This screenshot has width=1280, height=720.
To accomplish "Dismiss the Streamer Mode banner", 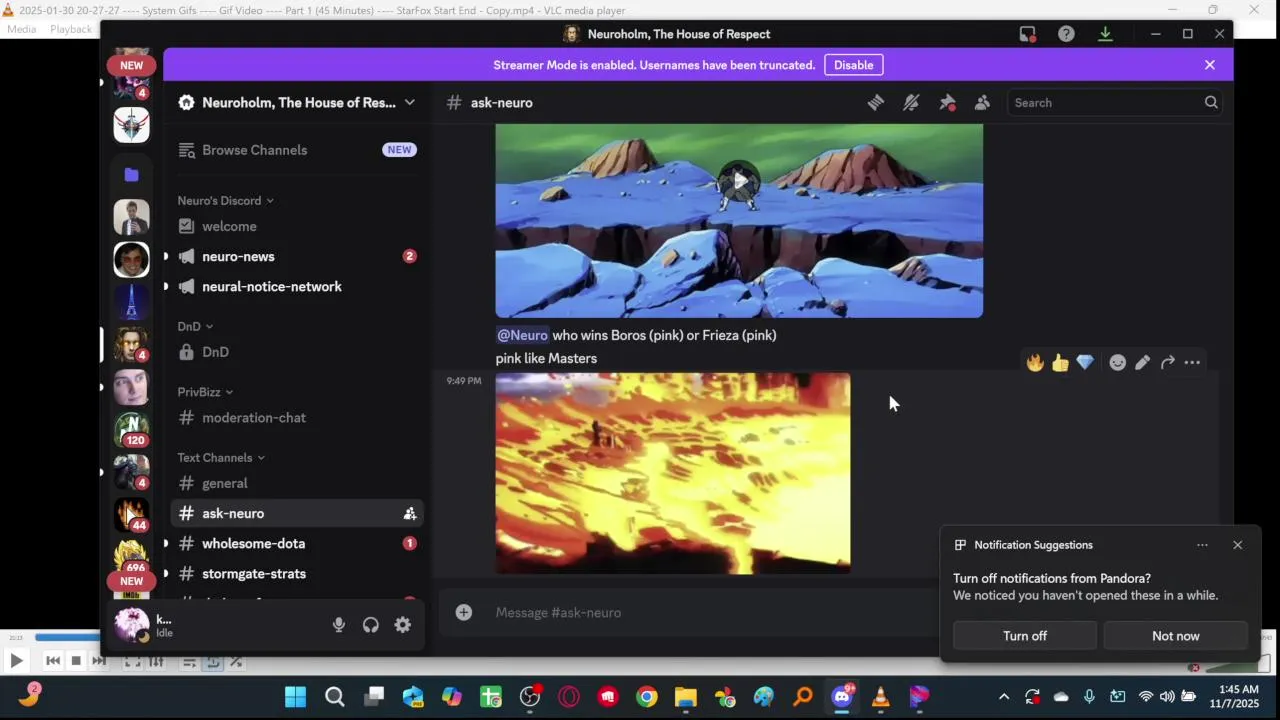I will click(1209, 65).
